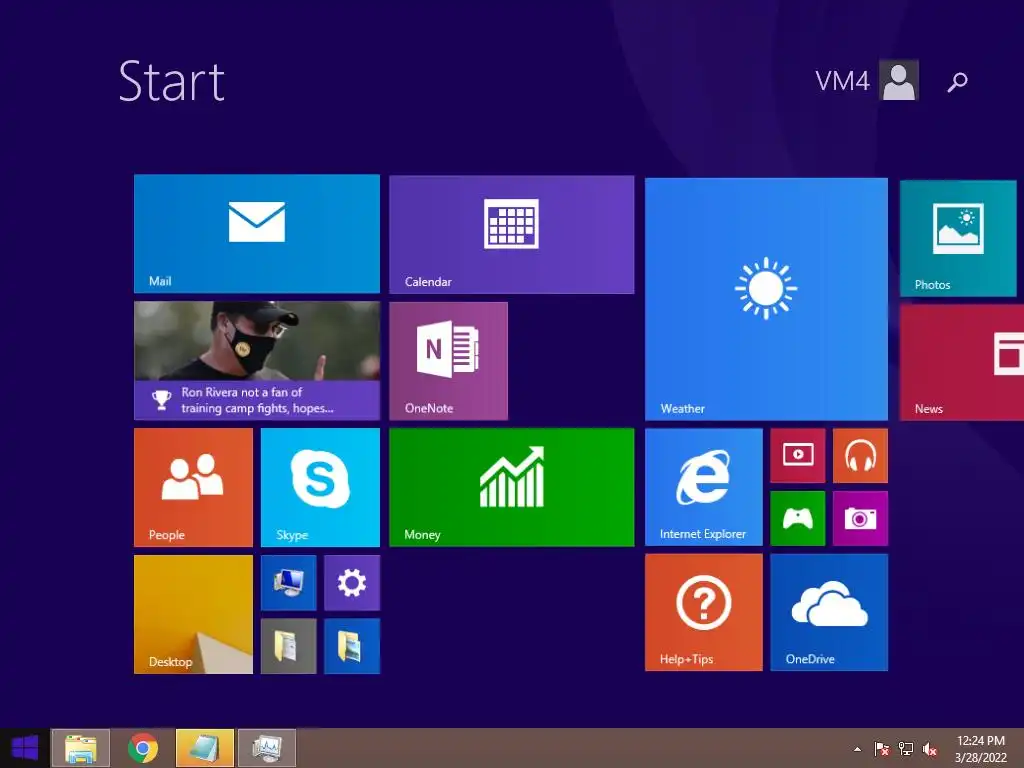Viewport: 1024px width, 768px height.
Task: Click the muted volume tray icon
Action: (x=930, y=749)
